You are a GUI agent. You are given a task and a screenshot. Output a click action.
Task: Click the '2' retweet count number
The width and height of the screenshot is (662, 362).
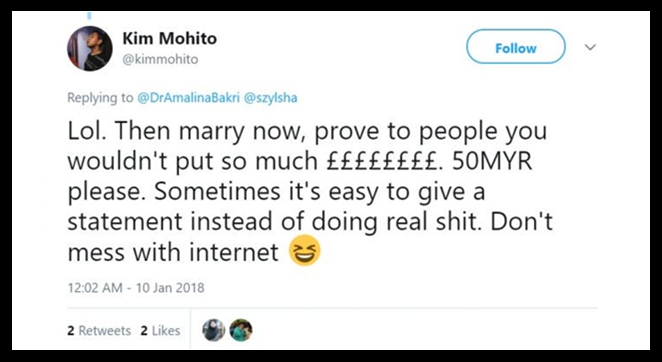tap(71, 330)
